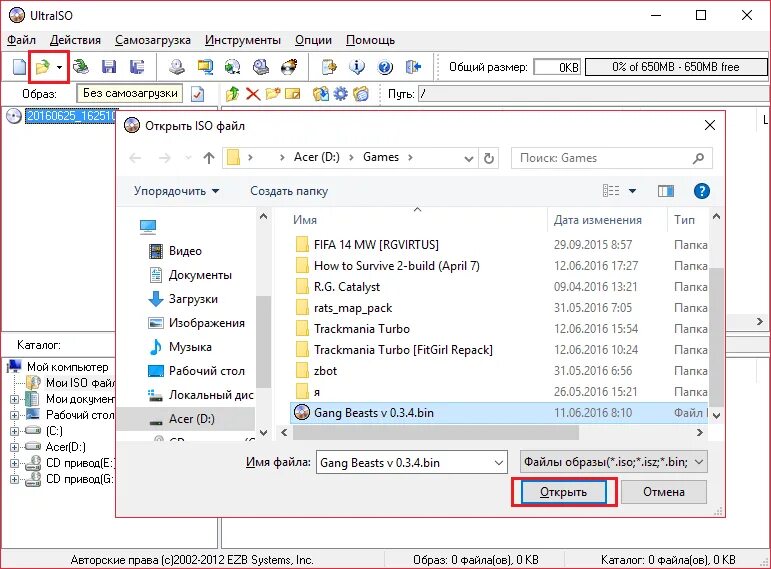Close the Открыть ISO файл dialog

click(710, 125)
